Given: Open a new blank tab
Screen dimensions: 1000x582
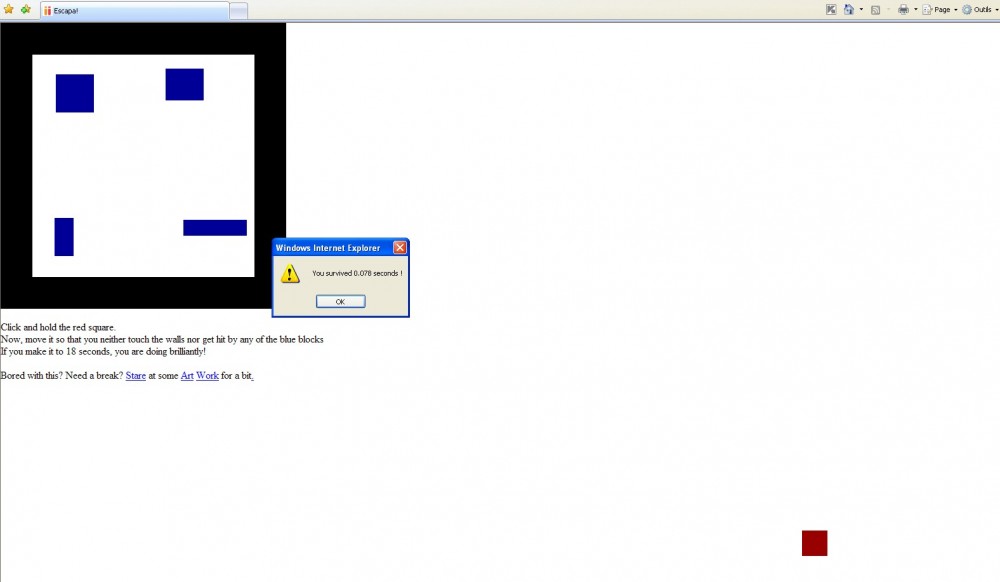Looking at the screenshot, I should point(239,10).
